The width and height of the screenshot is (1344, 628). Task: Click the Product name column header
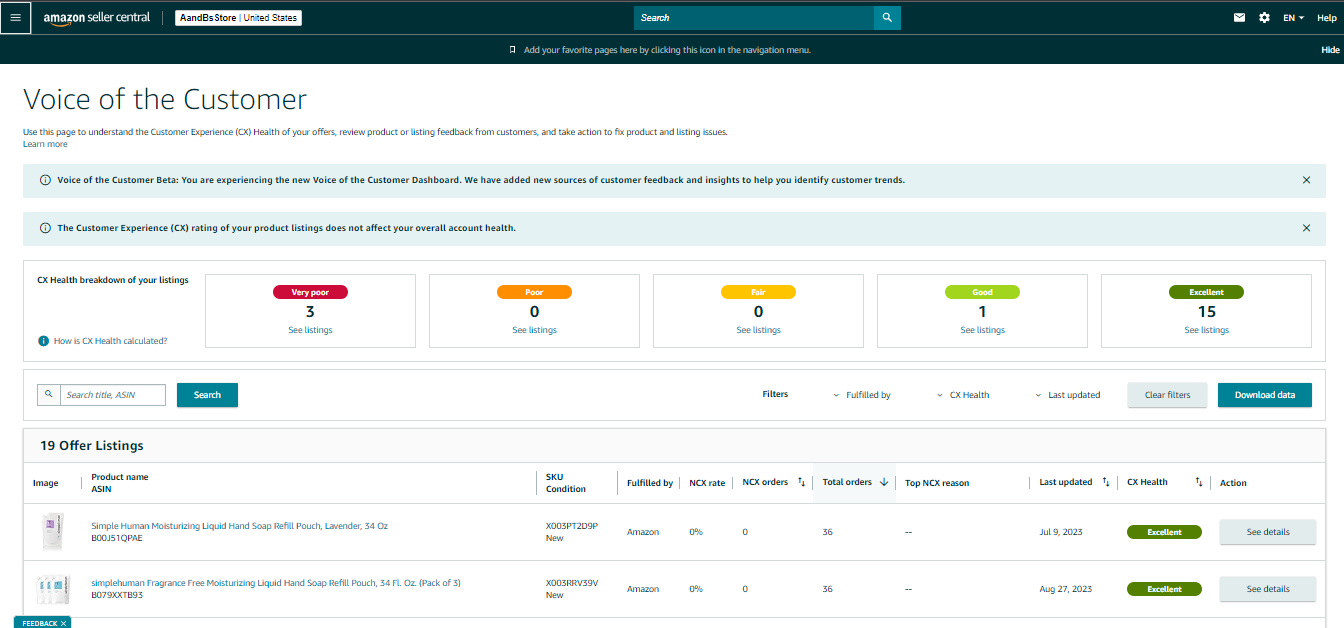[x=120, y=477]
